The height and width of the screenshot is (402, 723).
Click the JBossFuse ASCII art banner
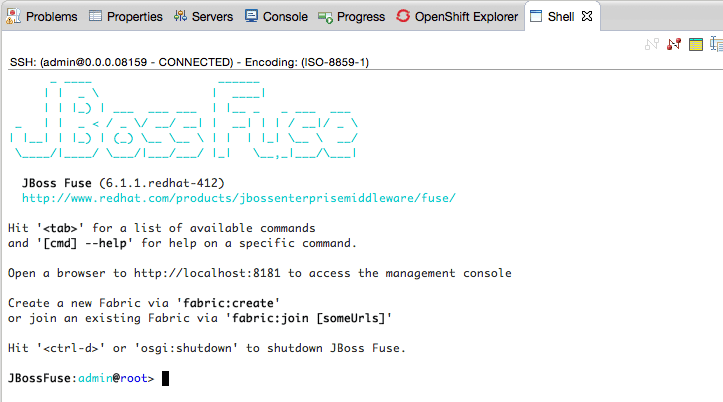pyautogui.click(x=184, y=119)
